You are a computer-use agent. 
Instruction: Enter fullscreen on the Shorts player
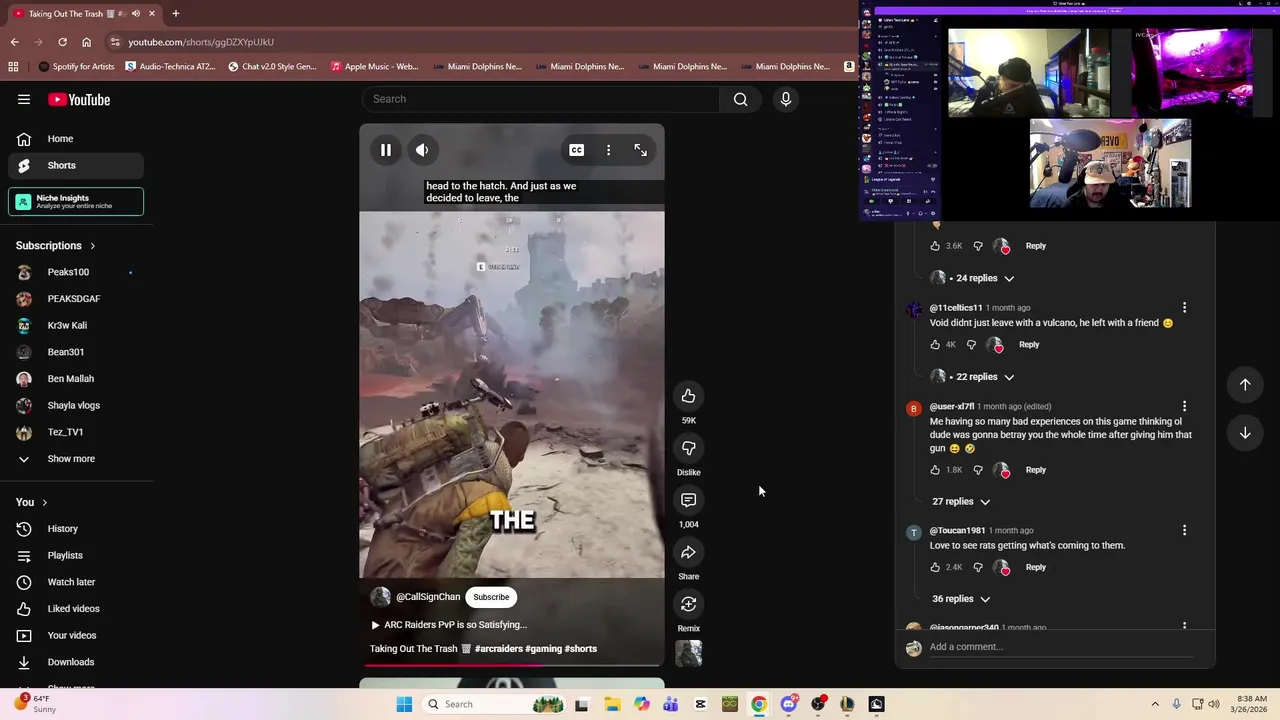point(640,150)
